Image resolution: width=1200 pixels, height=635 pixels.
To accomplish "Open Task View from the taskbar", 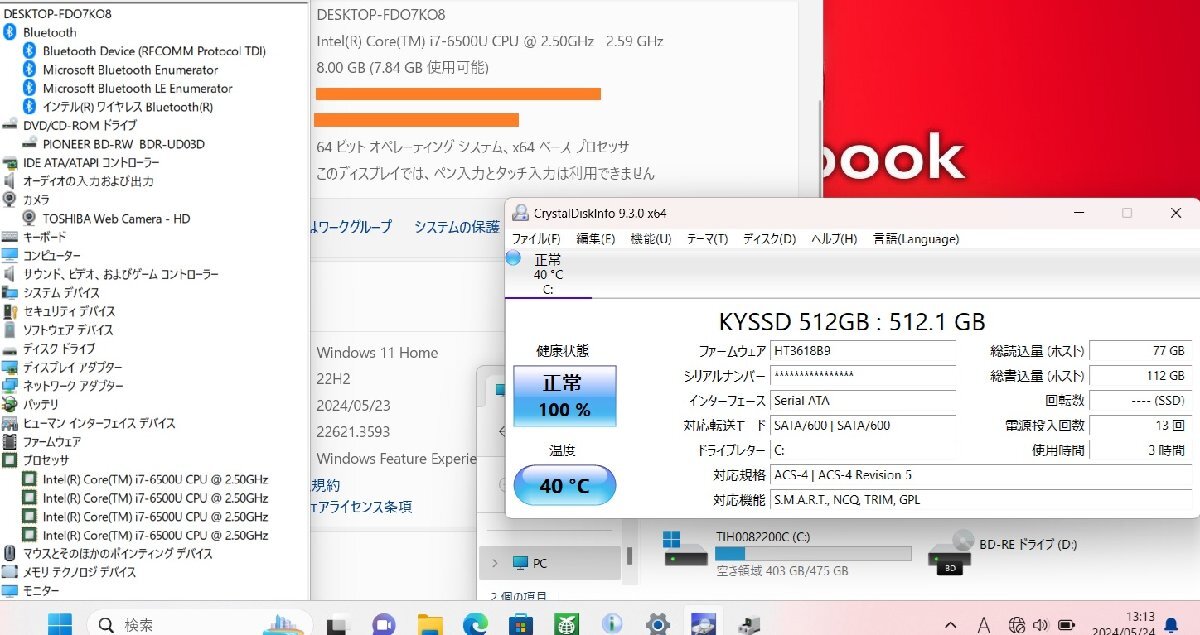I will [x=338, y=625].
